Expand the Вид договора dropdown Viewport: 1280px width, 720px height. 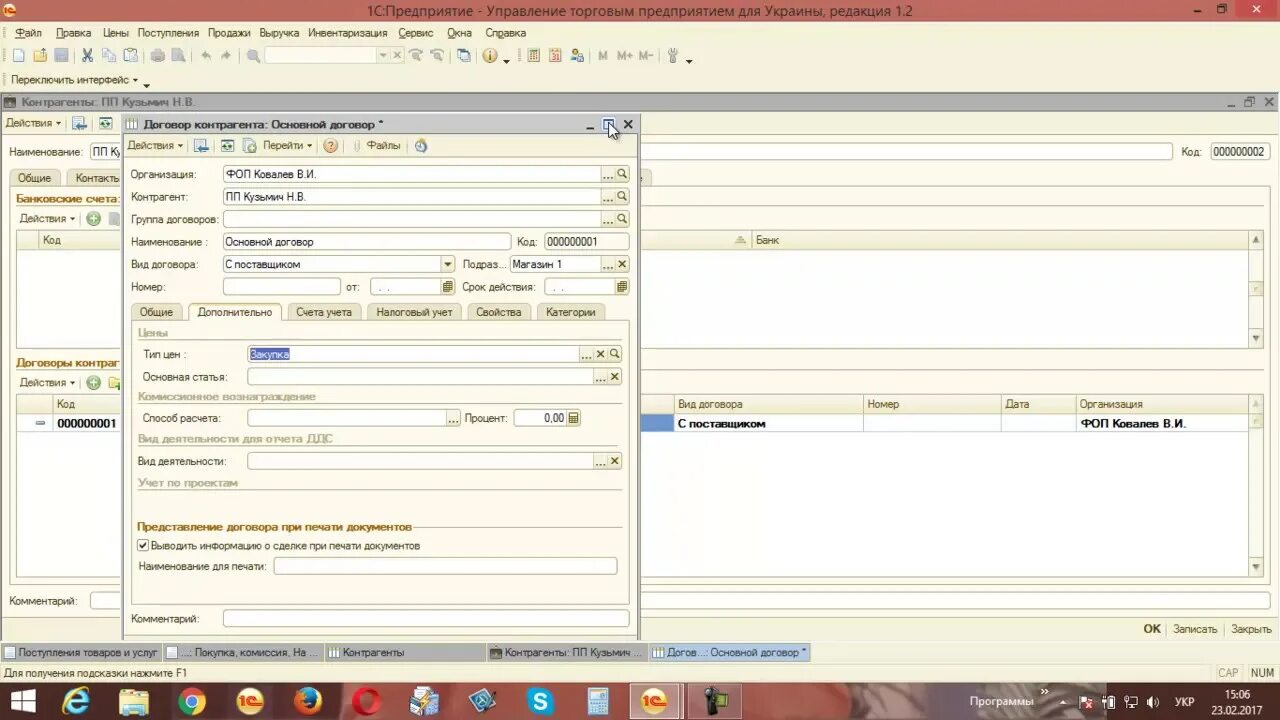(448, 264)
